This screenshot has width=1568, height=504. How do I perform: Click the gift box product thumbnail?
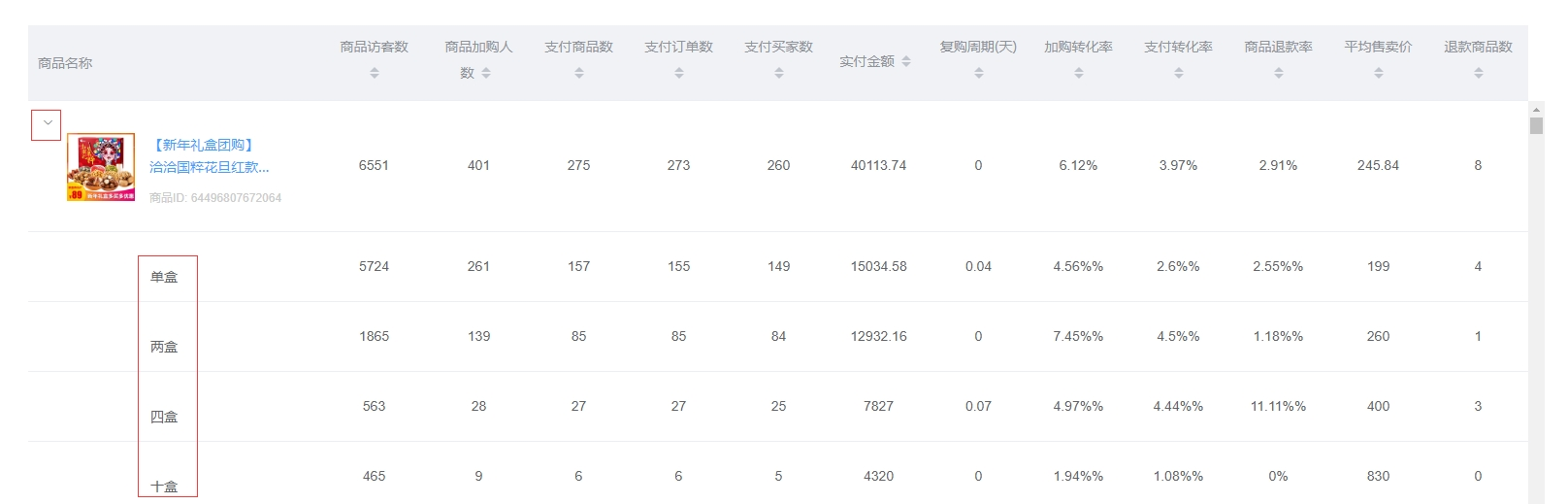tap(101, 167)
